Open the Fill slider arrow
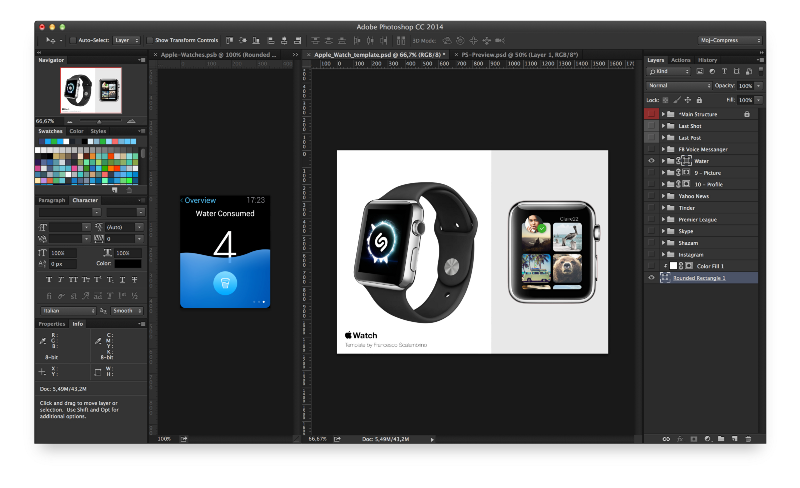800x488 pixels. (x=759, y=100)
